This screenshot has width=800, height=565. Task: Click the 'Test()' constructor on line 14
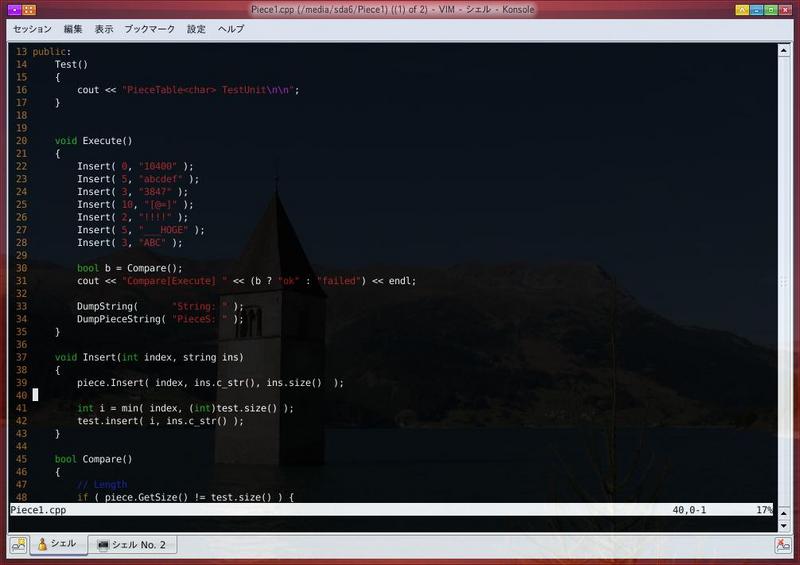pos(71,64)
